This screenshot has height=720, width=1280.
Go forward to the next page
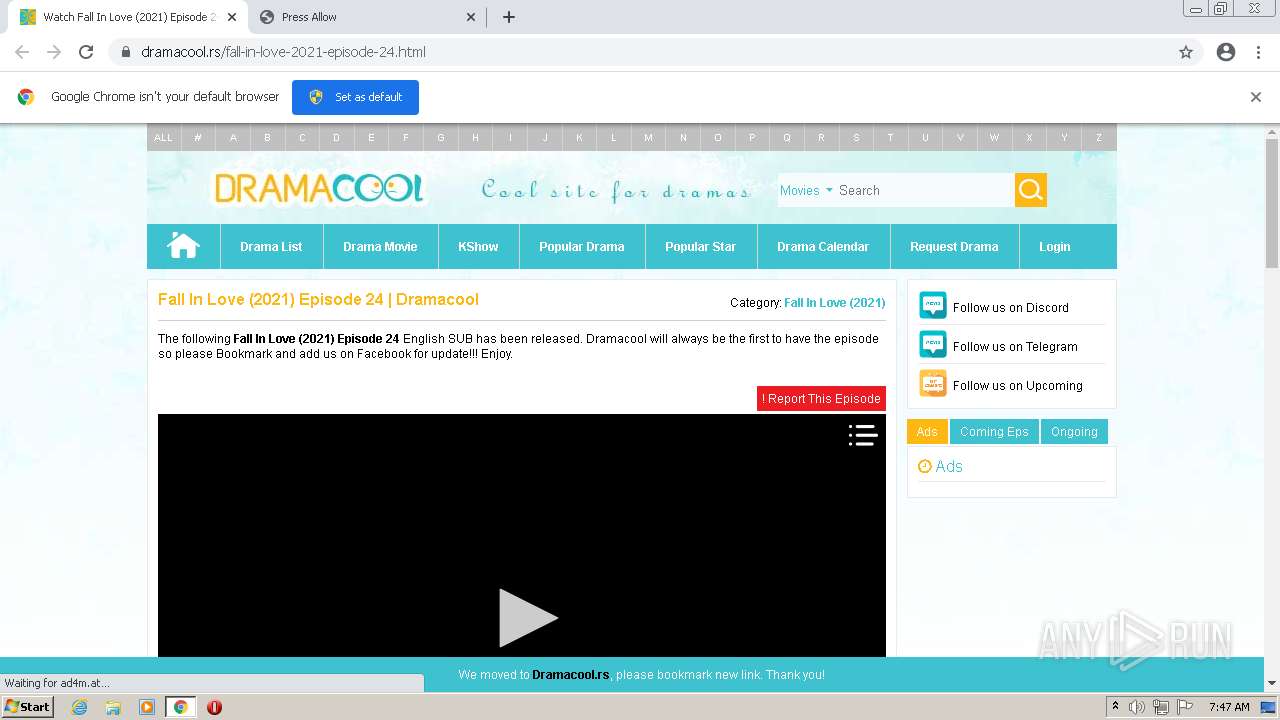(x=54, y=52)
